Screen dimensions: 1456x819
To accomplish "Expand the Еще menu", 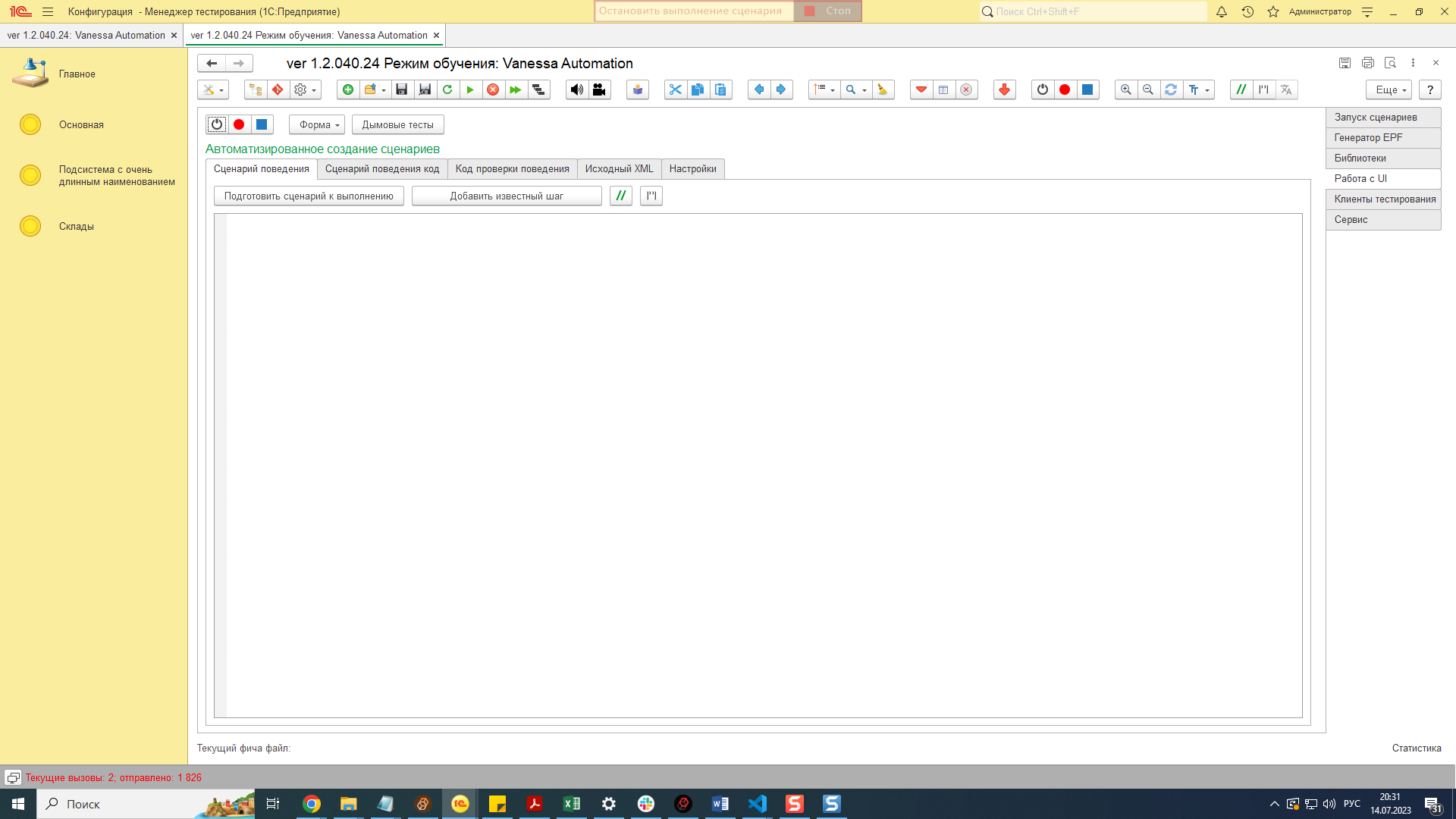I will click(x=1389, y=89).
